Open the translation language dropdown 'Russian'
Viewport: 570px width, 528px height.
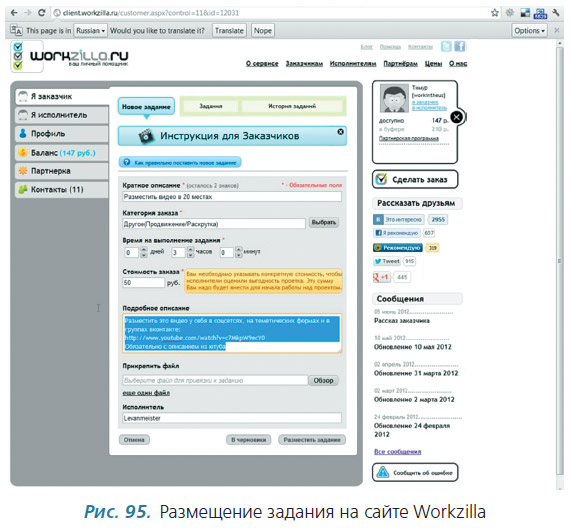90,31
